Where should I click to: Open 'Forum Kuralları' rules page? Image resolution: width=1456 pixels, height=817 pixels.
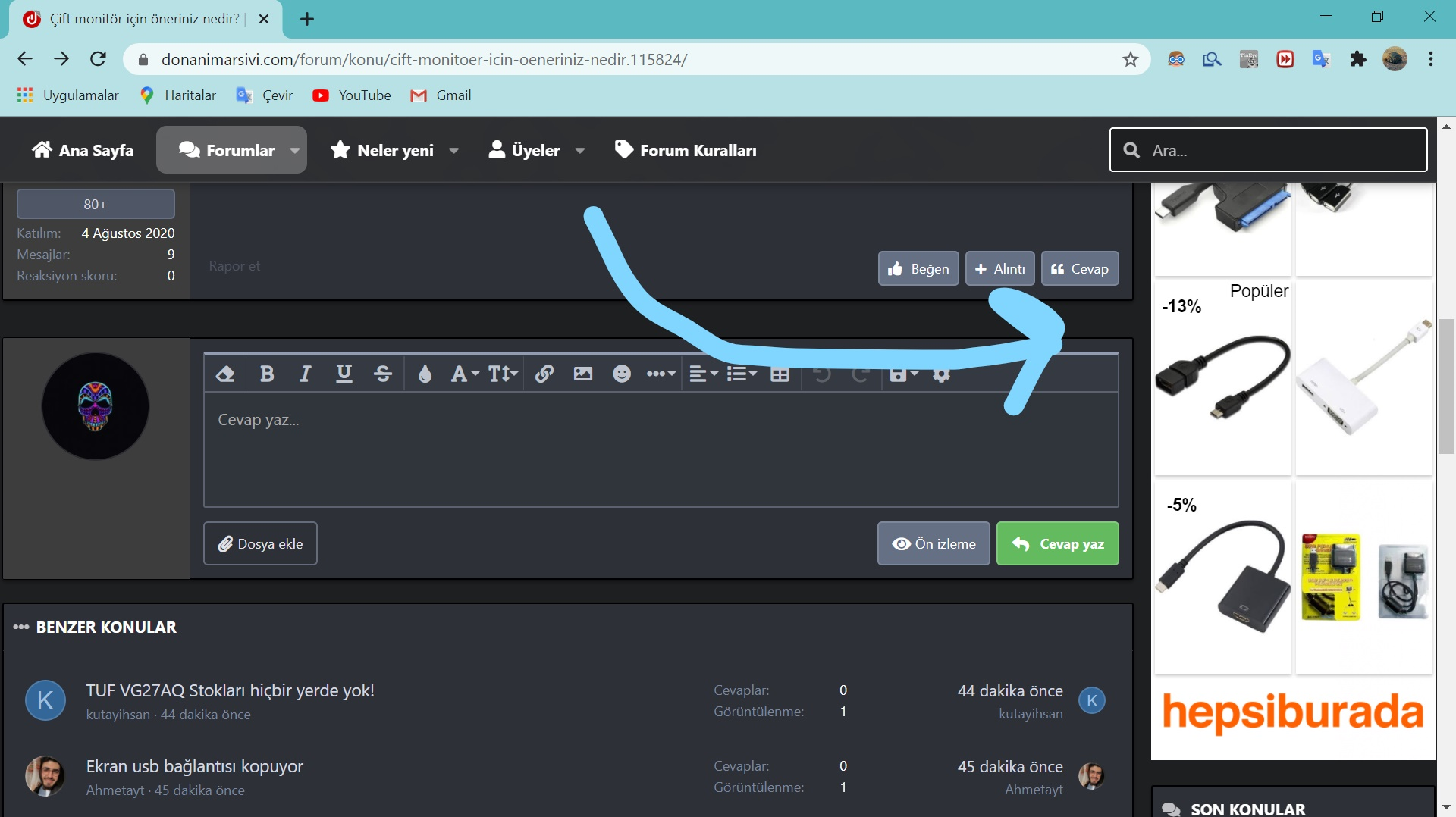[685, 150]
